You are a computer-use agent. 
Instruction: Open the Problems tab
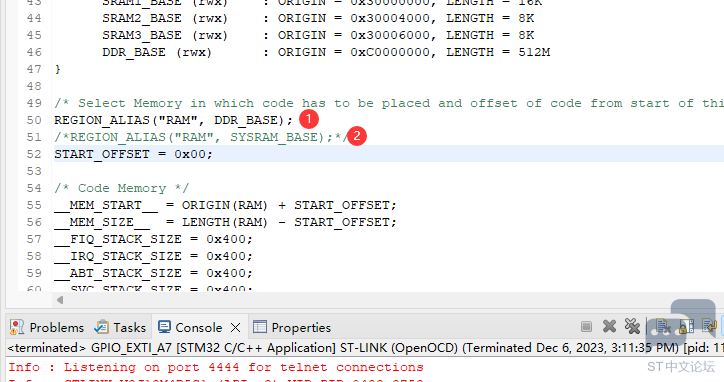coord(47,327)
